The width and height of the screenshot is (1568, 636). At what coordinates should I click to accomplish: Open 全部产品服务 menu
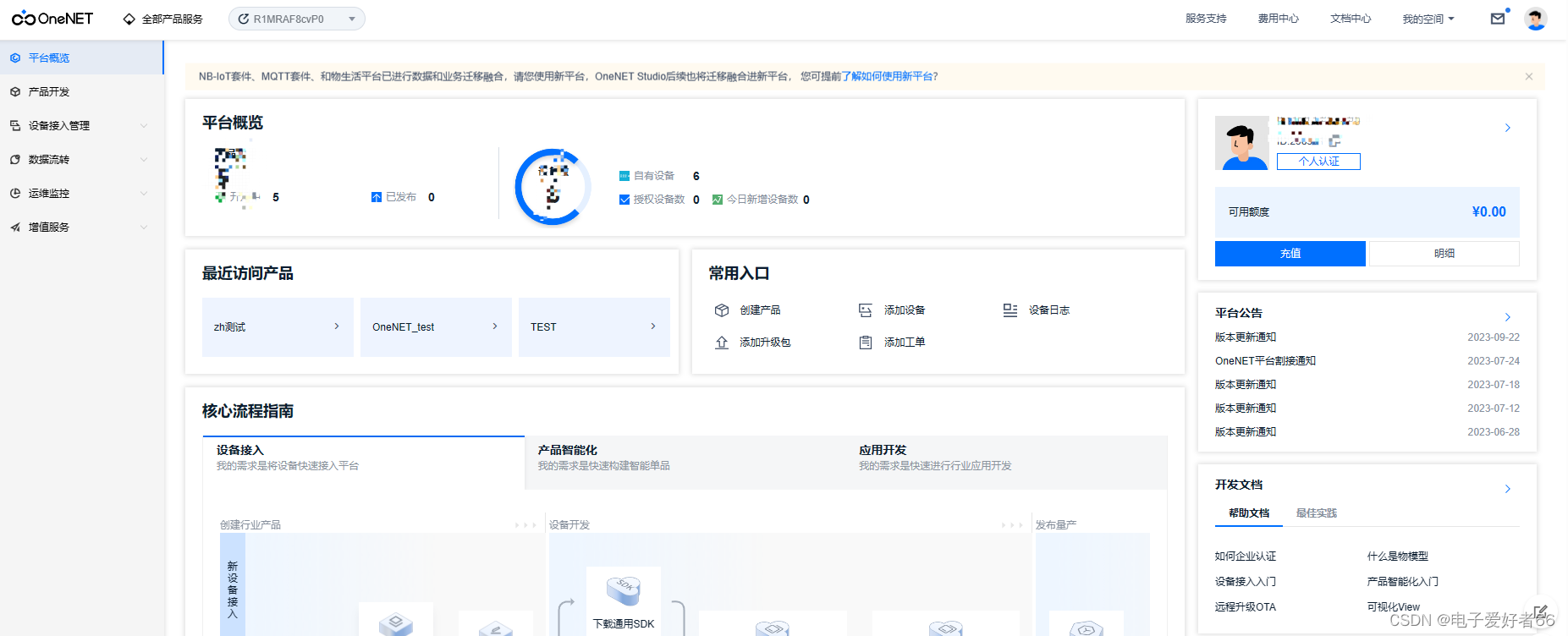pos(163,19)
